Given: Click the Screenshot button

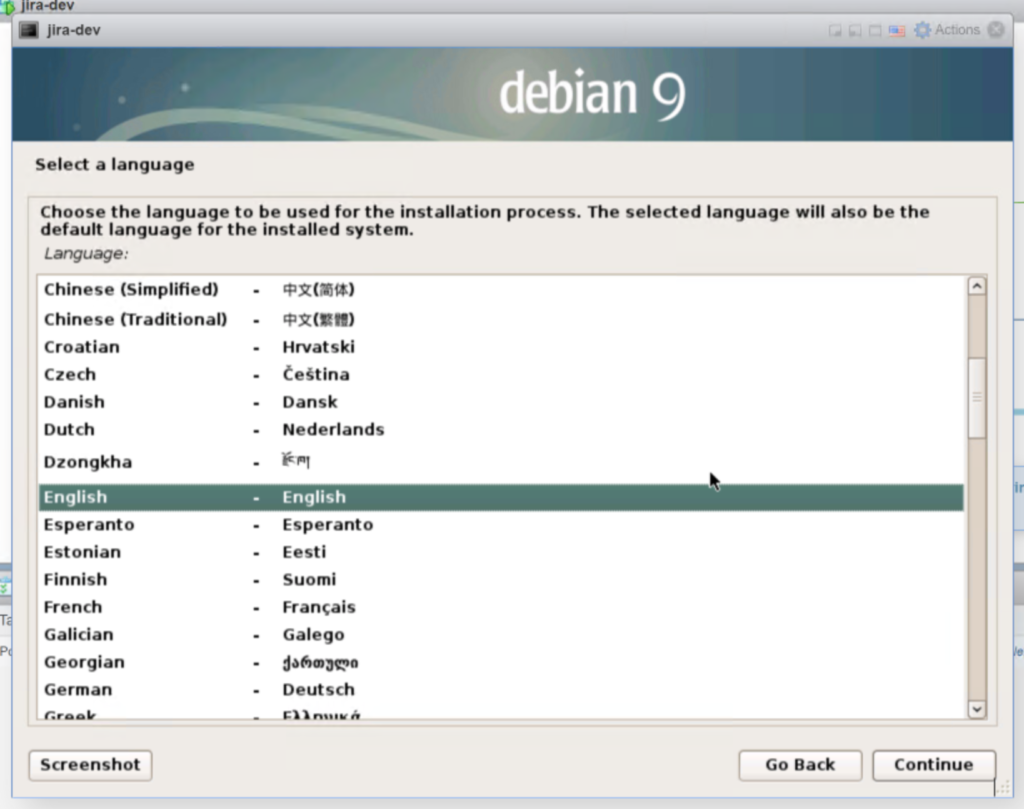Looking at the screenshot, I should [x=90, y=765].
